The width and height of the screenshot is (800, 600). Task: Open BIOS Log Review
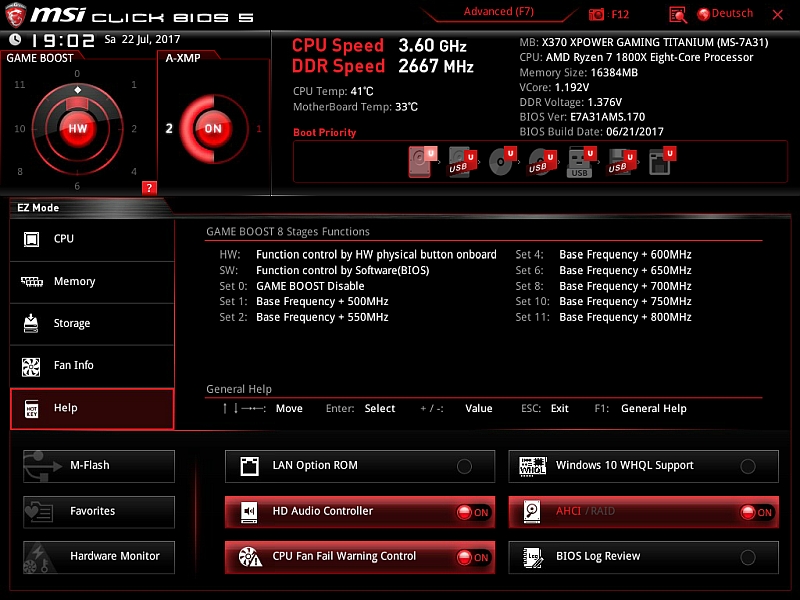click(x=643, y=557)
